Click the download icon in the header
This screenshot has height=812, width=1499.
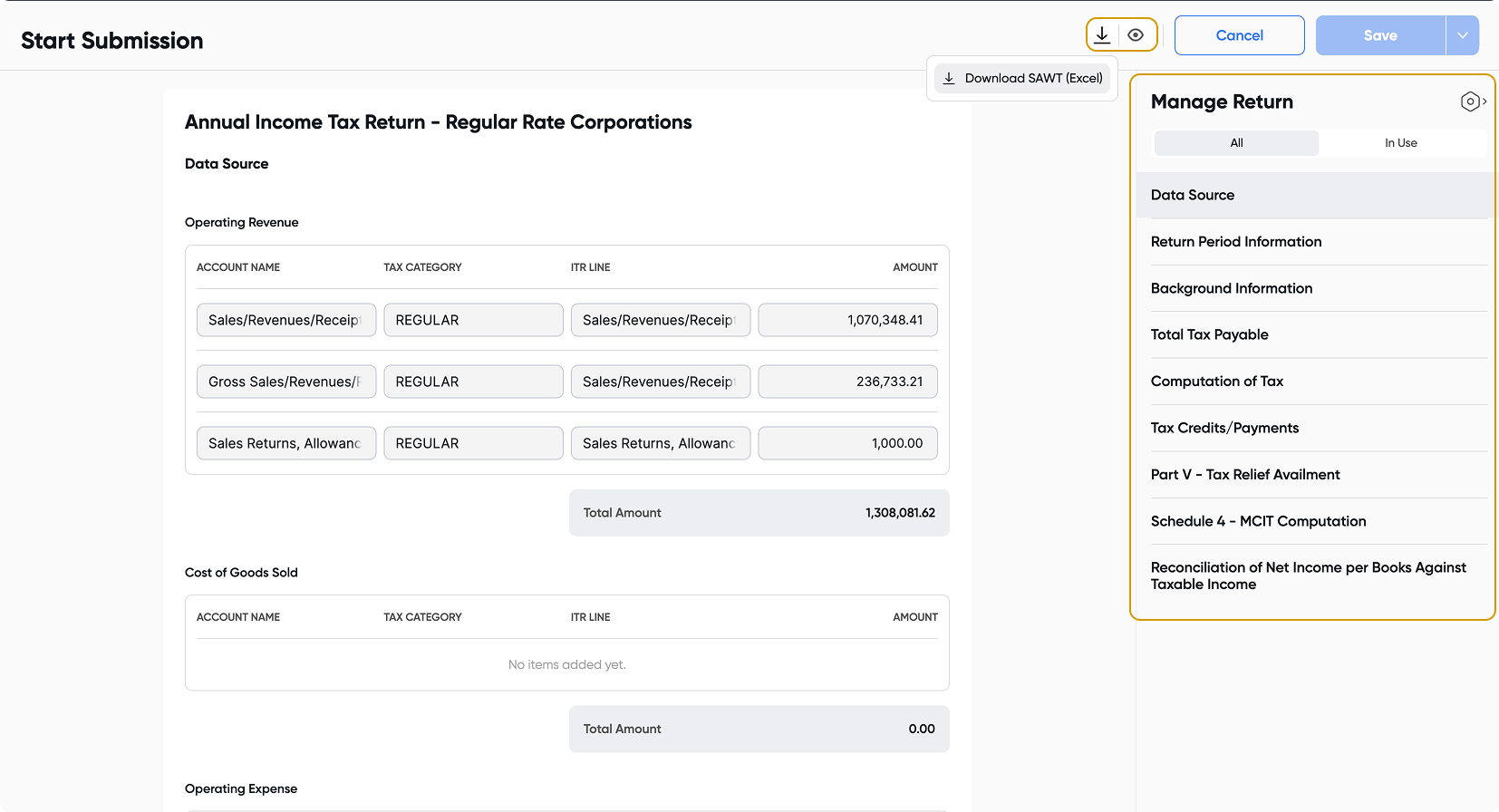1102,35
